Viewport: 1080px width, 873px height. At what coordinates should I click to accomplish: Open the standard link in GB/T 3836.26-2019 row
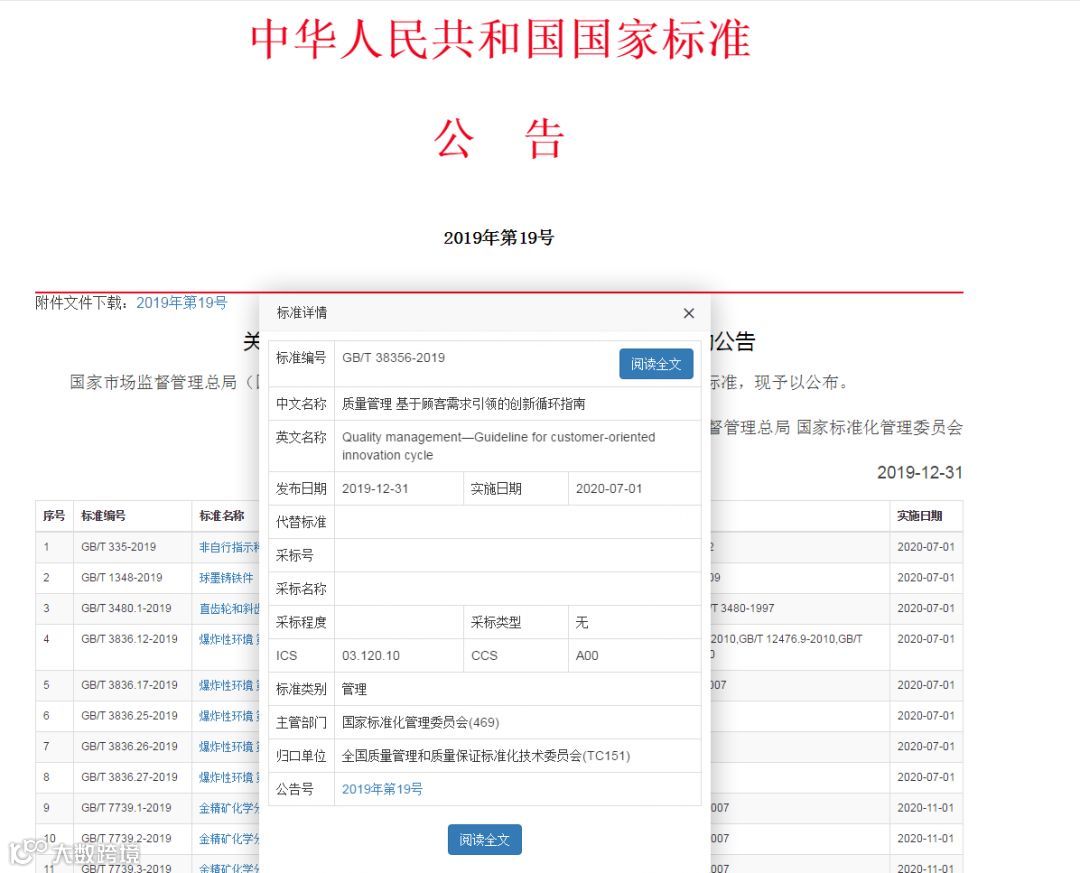[229, 746]
